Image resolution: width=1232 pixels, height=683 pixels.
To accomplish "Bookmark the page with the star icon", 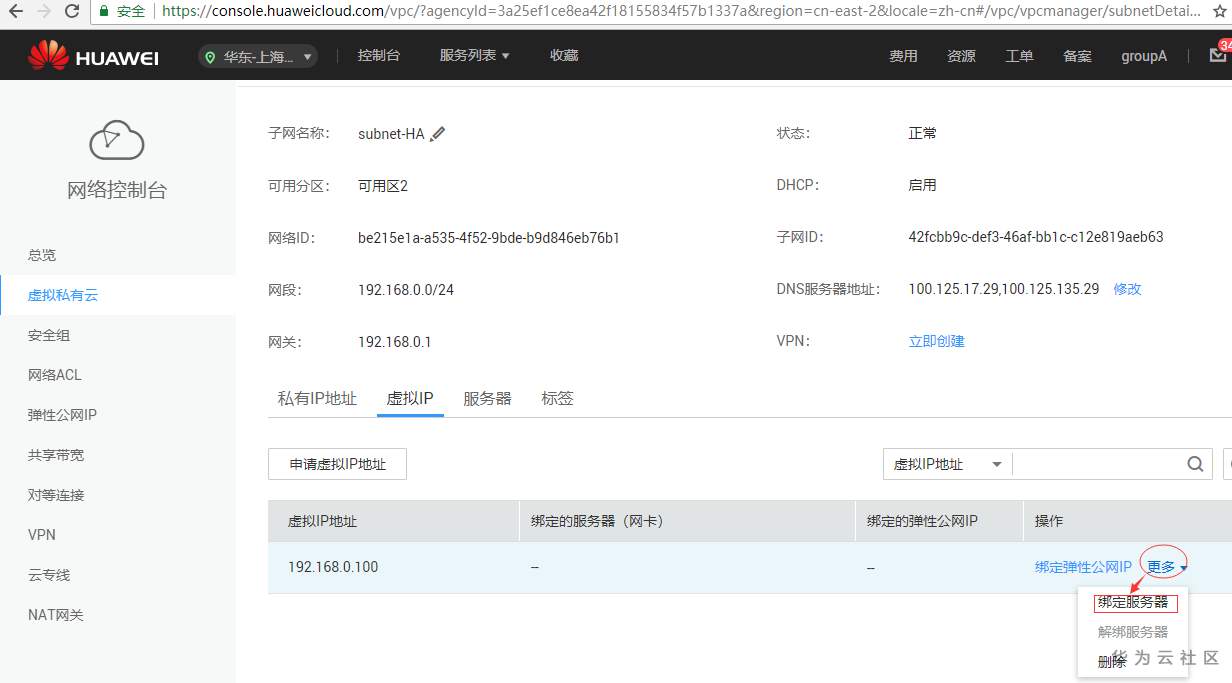I will point(1218,11).
